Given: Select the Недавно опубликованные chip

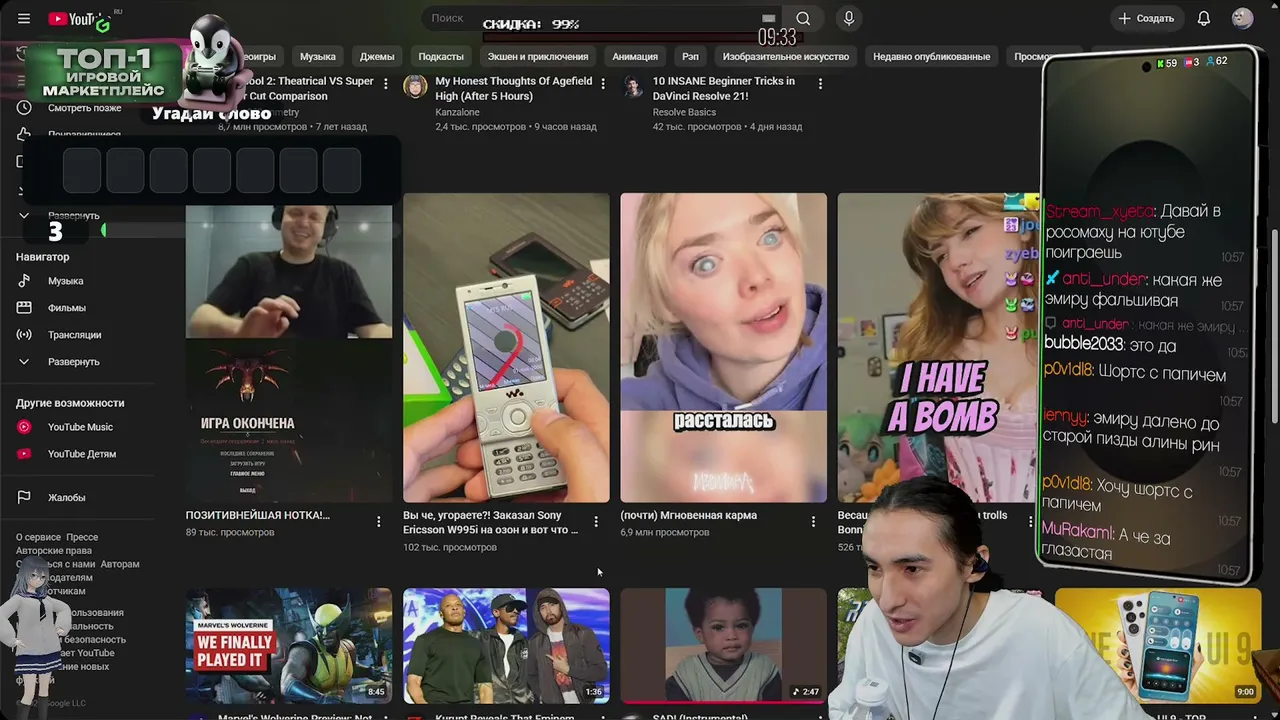Looking at the screenshot, I should 932,56.
